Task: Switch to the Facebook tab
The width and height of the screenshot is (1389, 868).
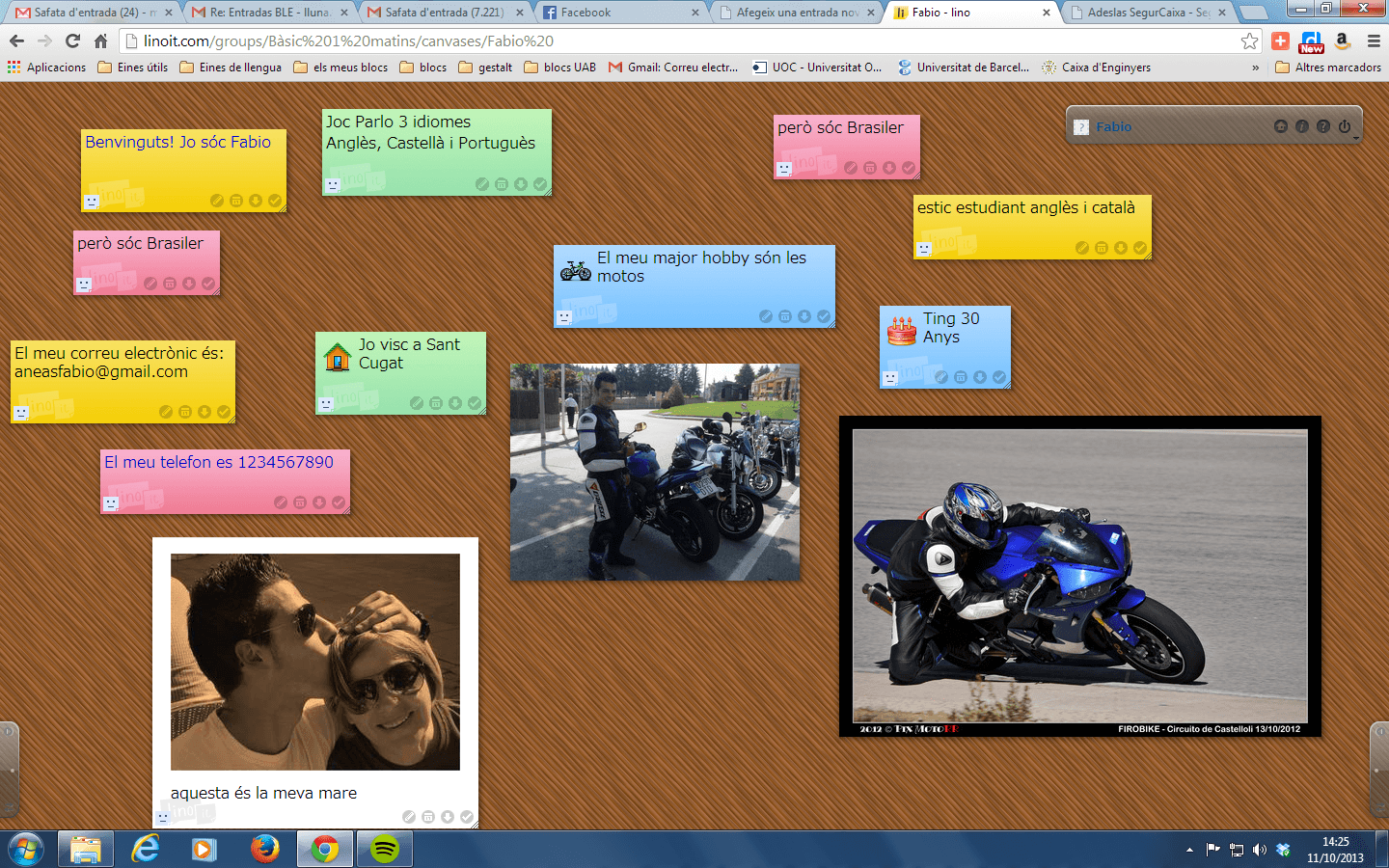Action: (x=619, y=13)
